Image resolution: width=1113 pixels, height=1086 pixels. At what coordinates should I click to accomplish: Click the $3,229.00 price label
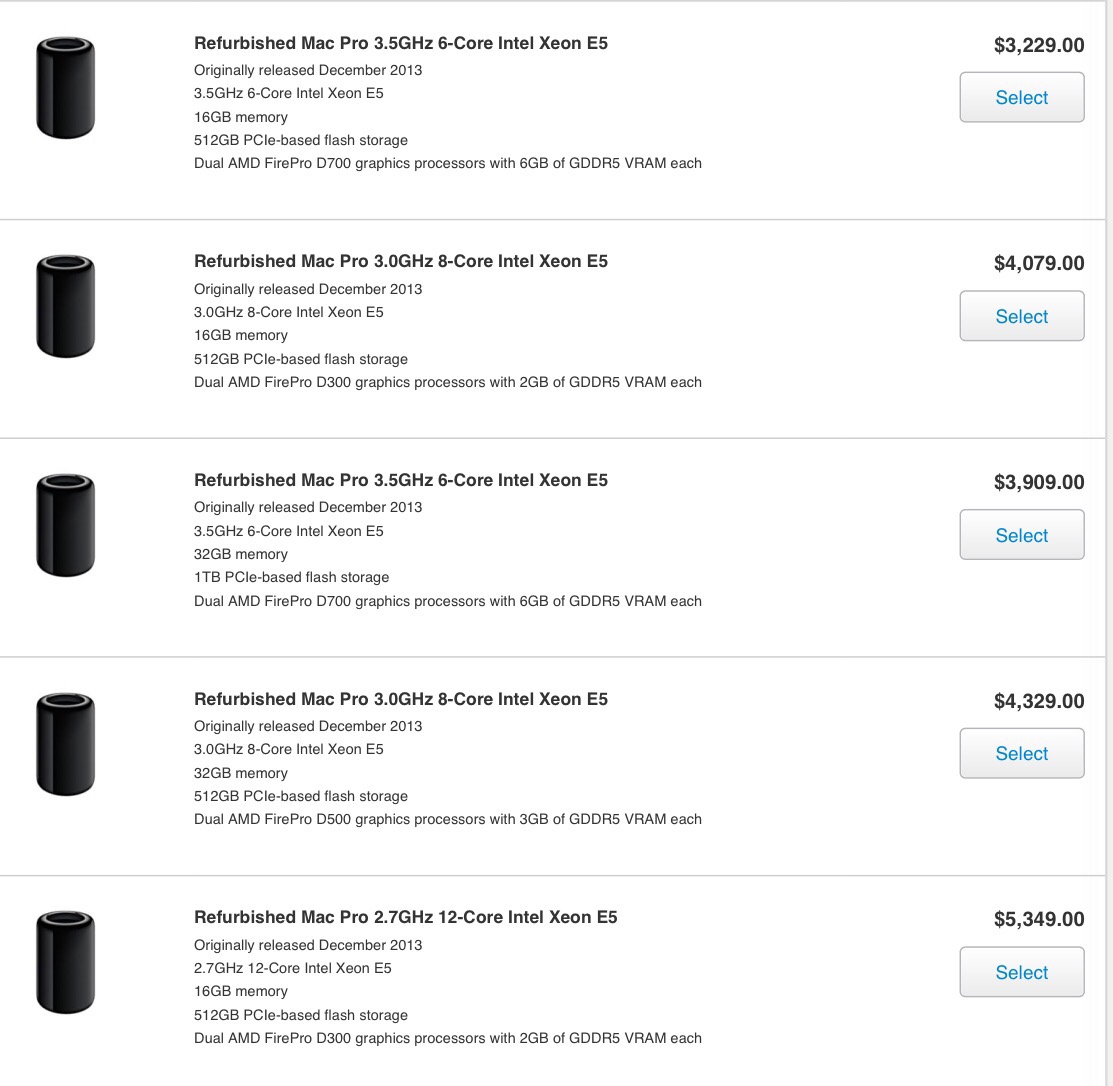click(1039, 45)
